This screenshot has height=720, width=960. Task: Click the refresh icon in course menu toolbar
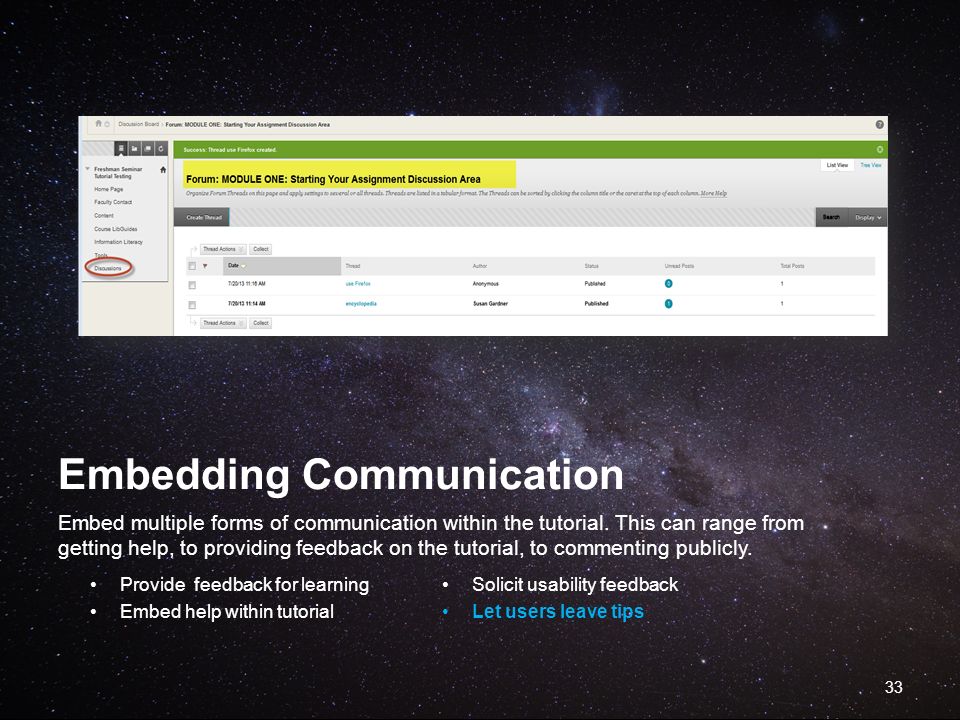pos(161,148)
